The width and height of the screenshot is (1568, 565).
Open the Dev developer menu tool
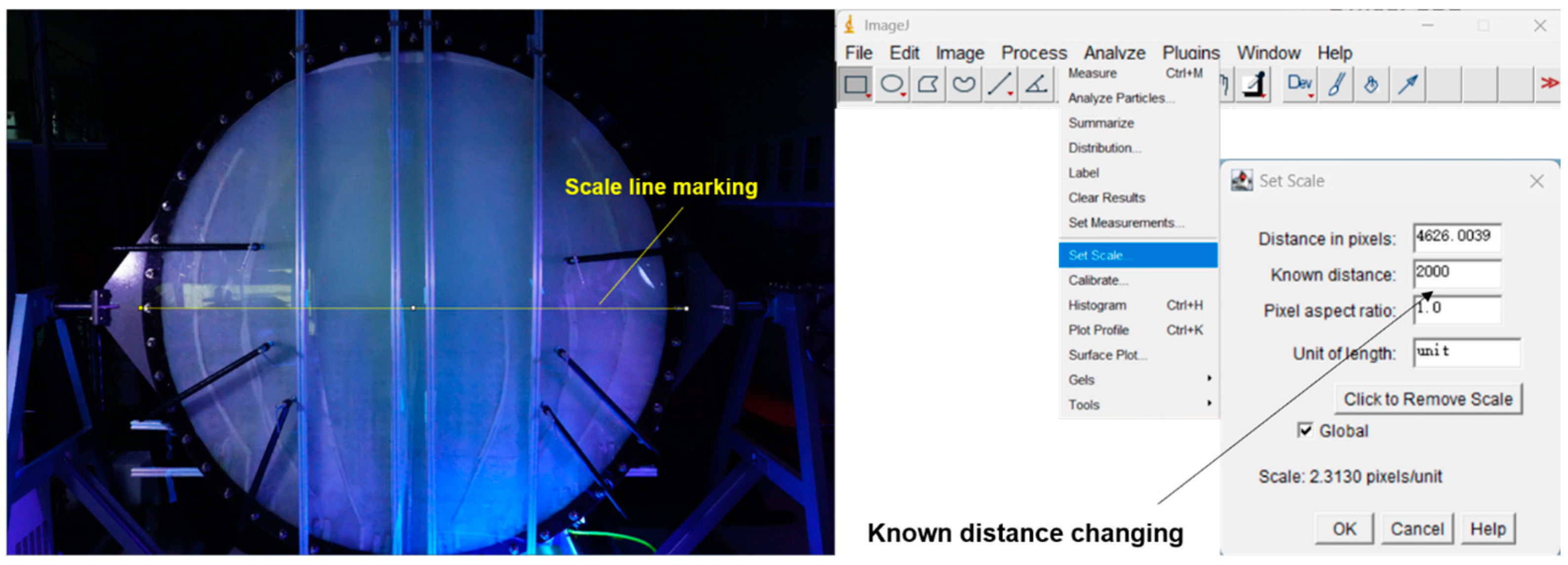point(1299,84)
